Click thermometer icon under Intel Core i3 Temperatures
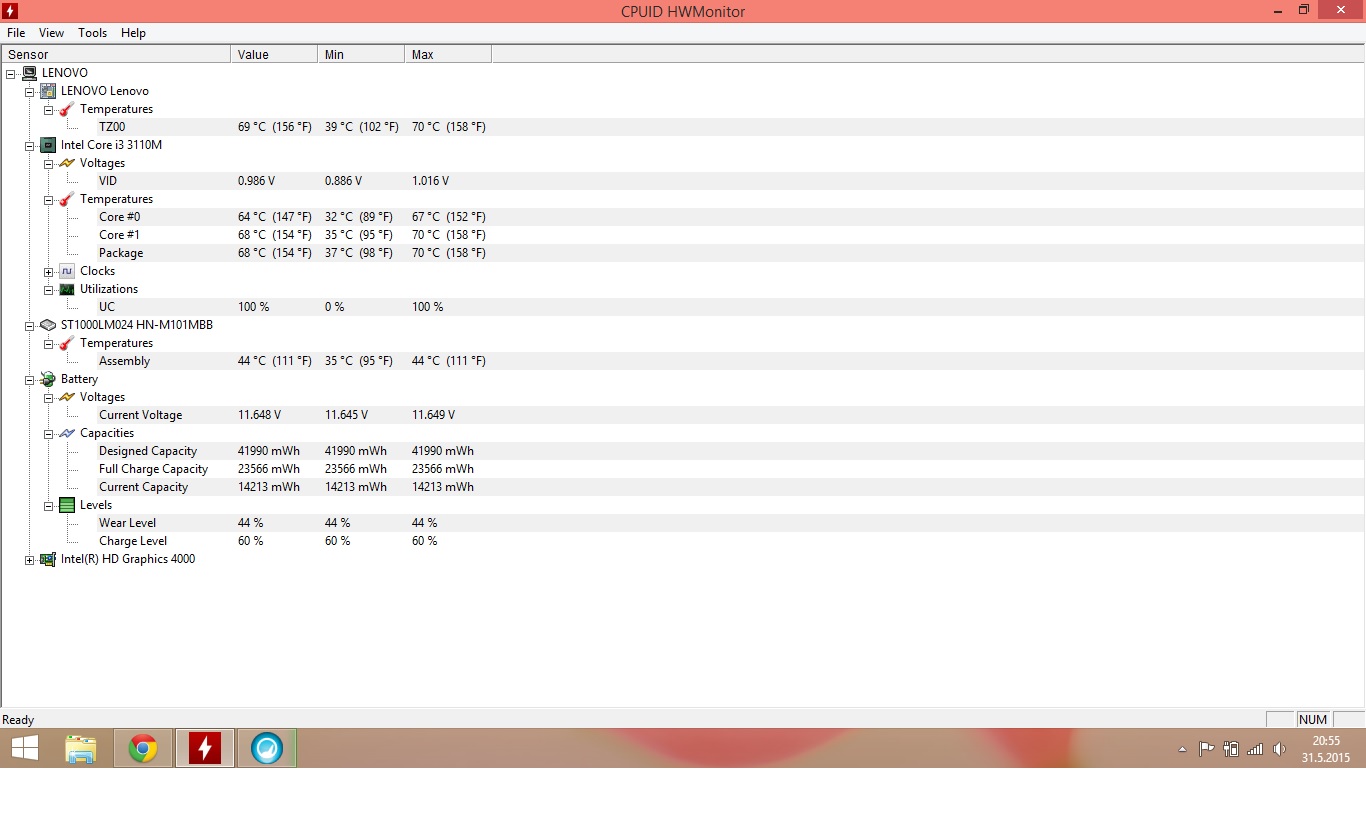Image resolution: width=1366 pixels, height=838 pixels. click(x=67, y=199)
